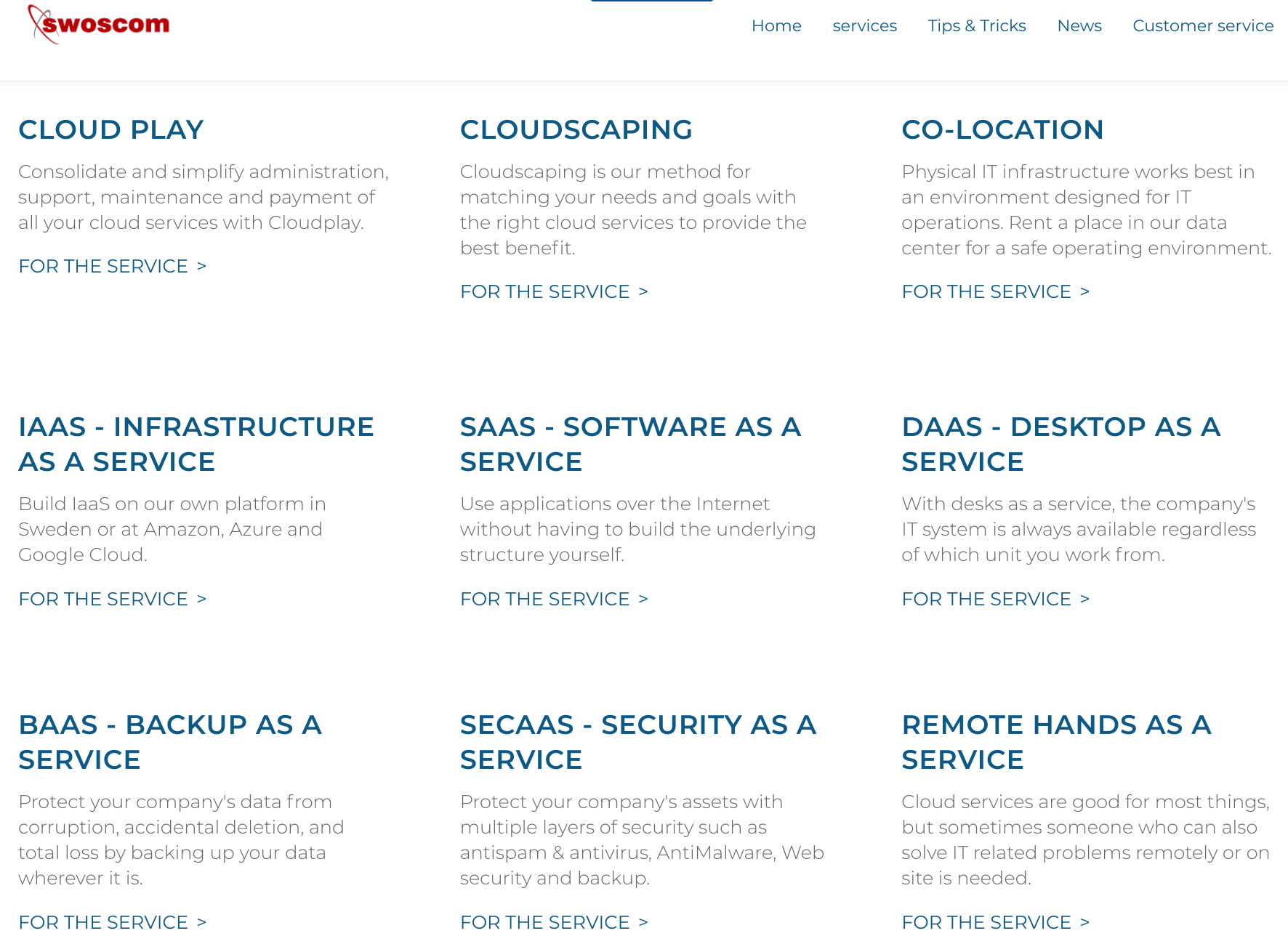Click the SaaS Software as a Service heading
The width and height of the screenshot is (1288, 952).
coord(631,444)
